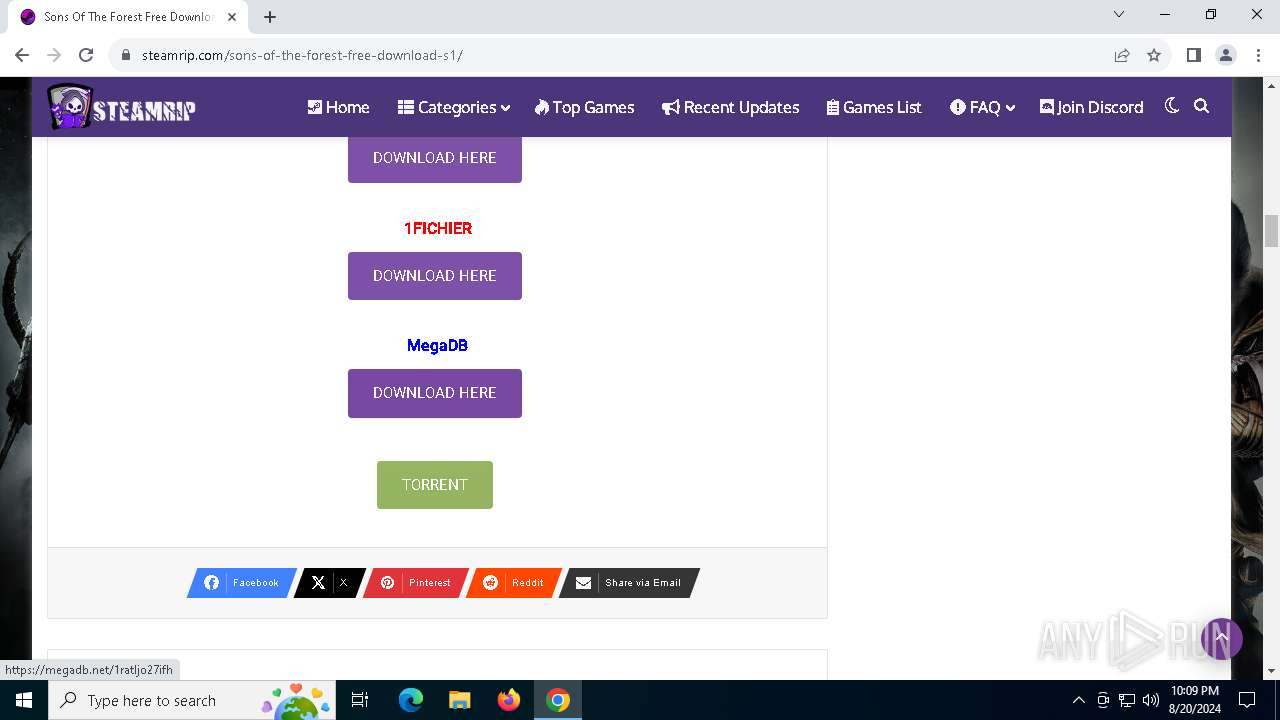Click DOWNLOAD HERE under 1FICHIER

click(435, 276)
